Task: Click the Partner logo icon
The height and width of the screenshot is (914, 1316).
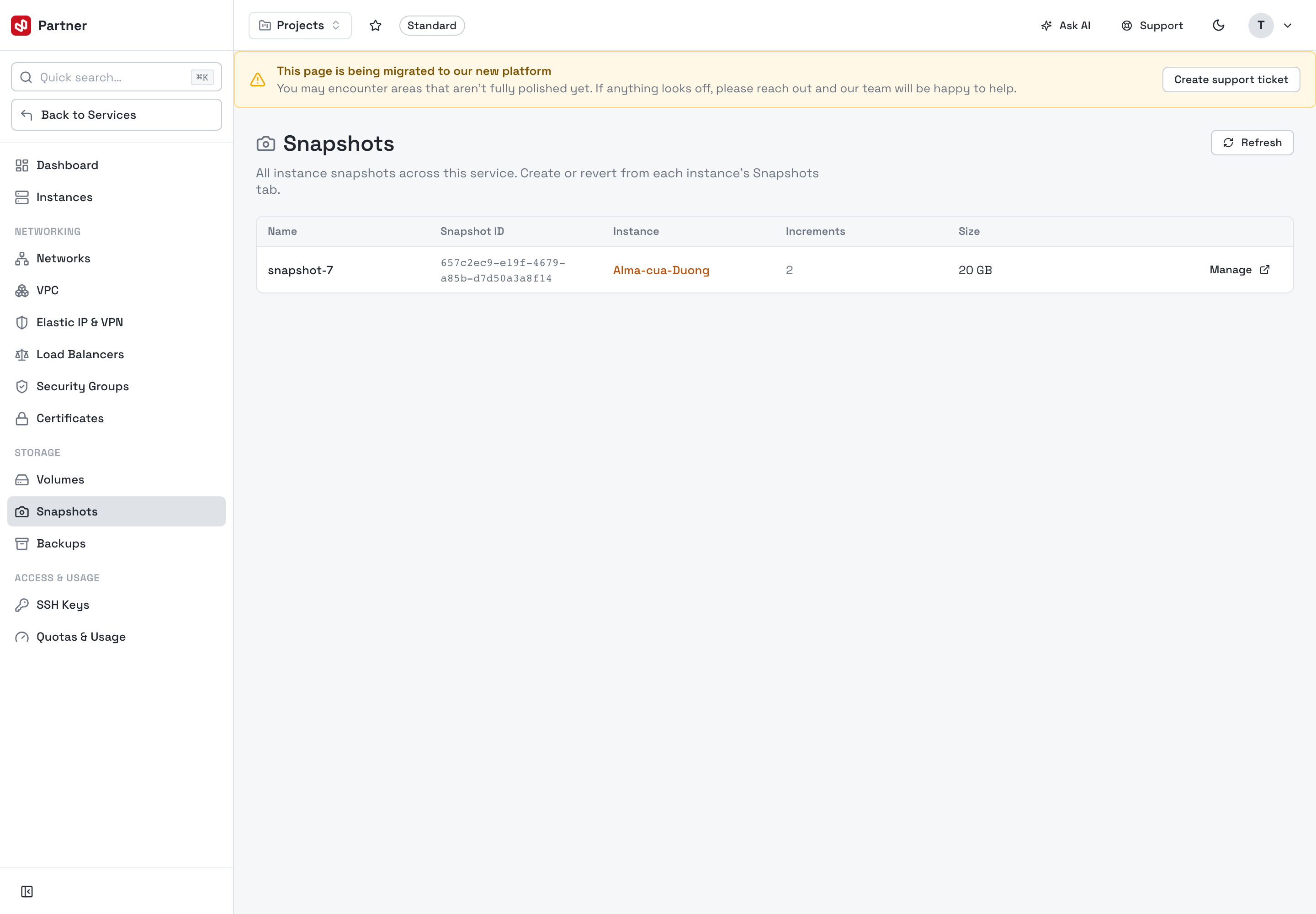Action: [x=21, y=25]
